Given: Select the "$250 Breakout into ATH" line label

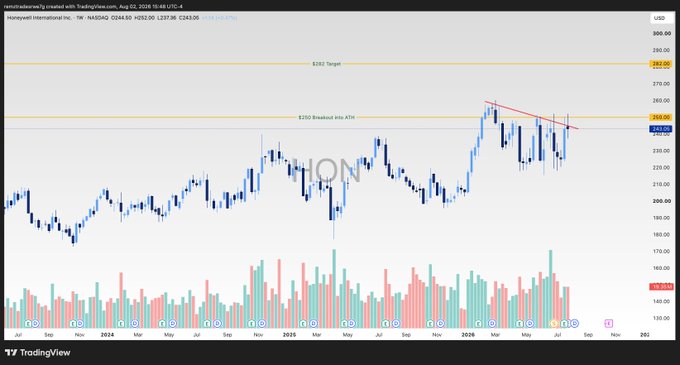Looking at the screenshot, I should (x=327, y=117).
